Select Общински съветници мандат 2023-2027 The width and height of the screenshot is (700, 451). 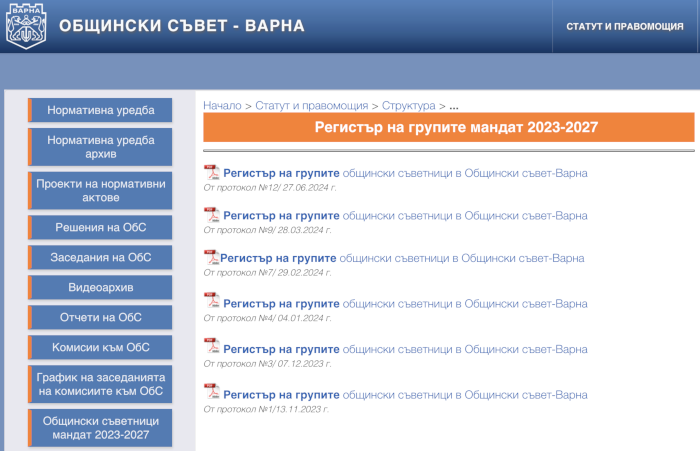click(100, 428)
